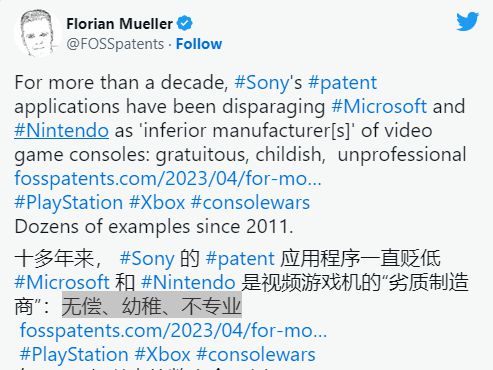The height and width of the screenshot is (370, 493).
Task: Open the #Microsoft hashtag in English tweet
Action: (x=379, y=107)
